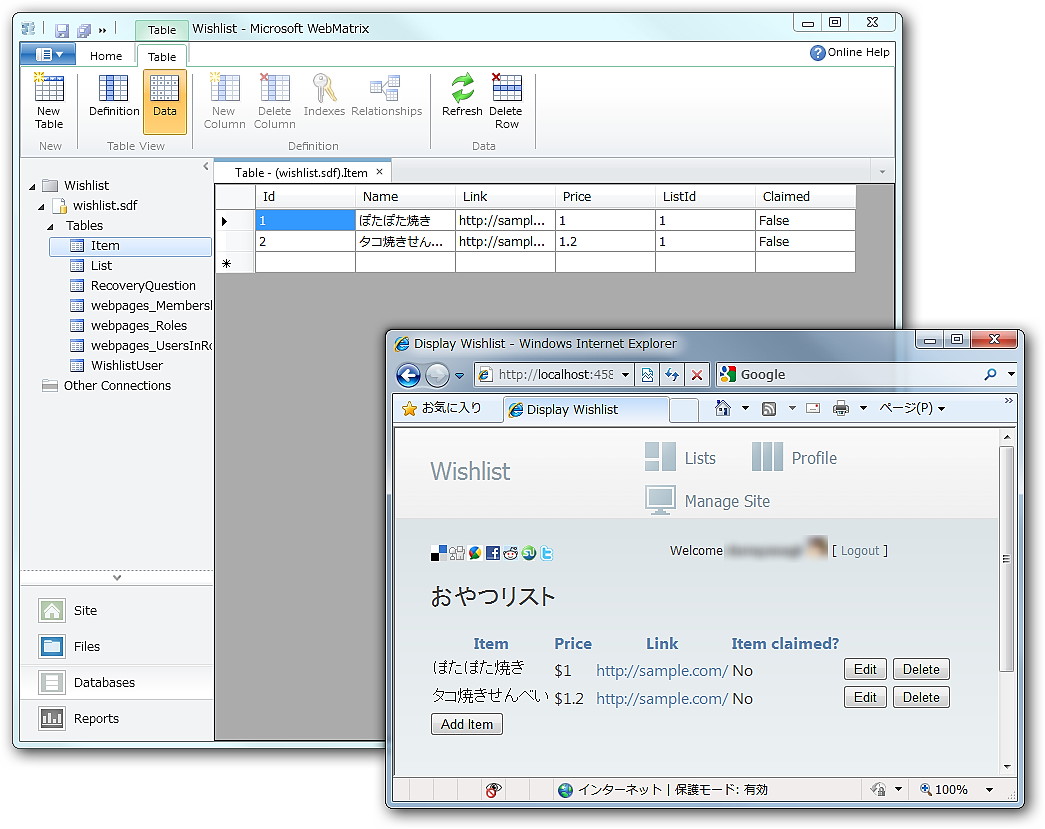
Task: Open the WebMatrix application menu button
Action: (x=47, y=55)
